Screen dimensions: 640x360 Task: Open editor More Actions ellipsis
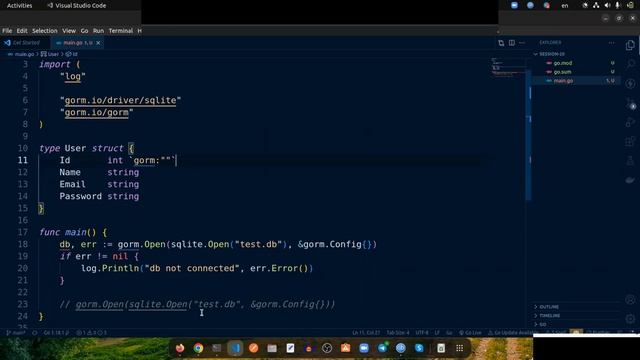click(x=522, y=43)
